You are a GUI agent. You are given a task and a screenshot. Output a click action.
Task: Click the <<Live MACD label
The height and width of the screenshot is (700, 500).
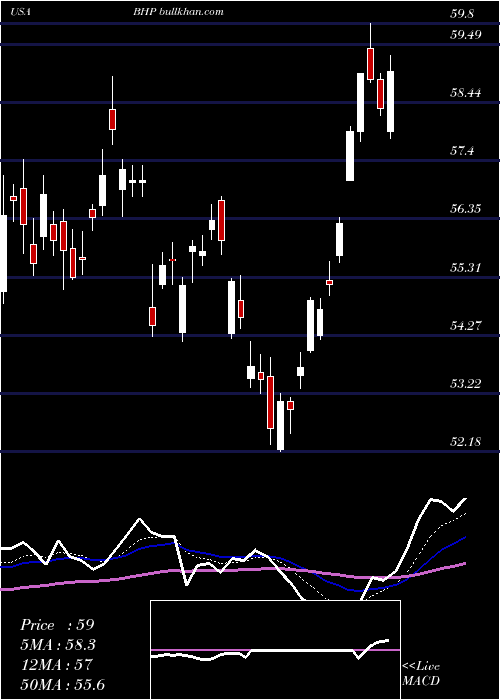click(421, 673)
